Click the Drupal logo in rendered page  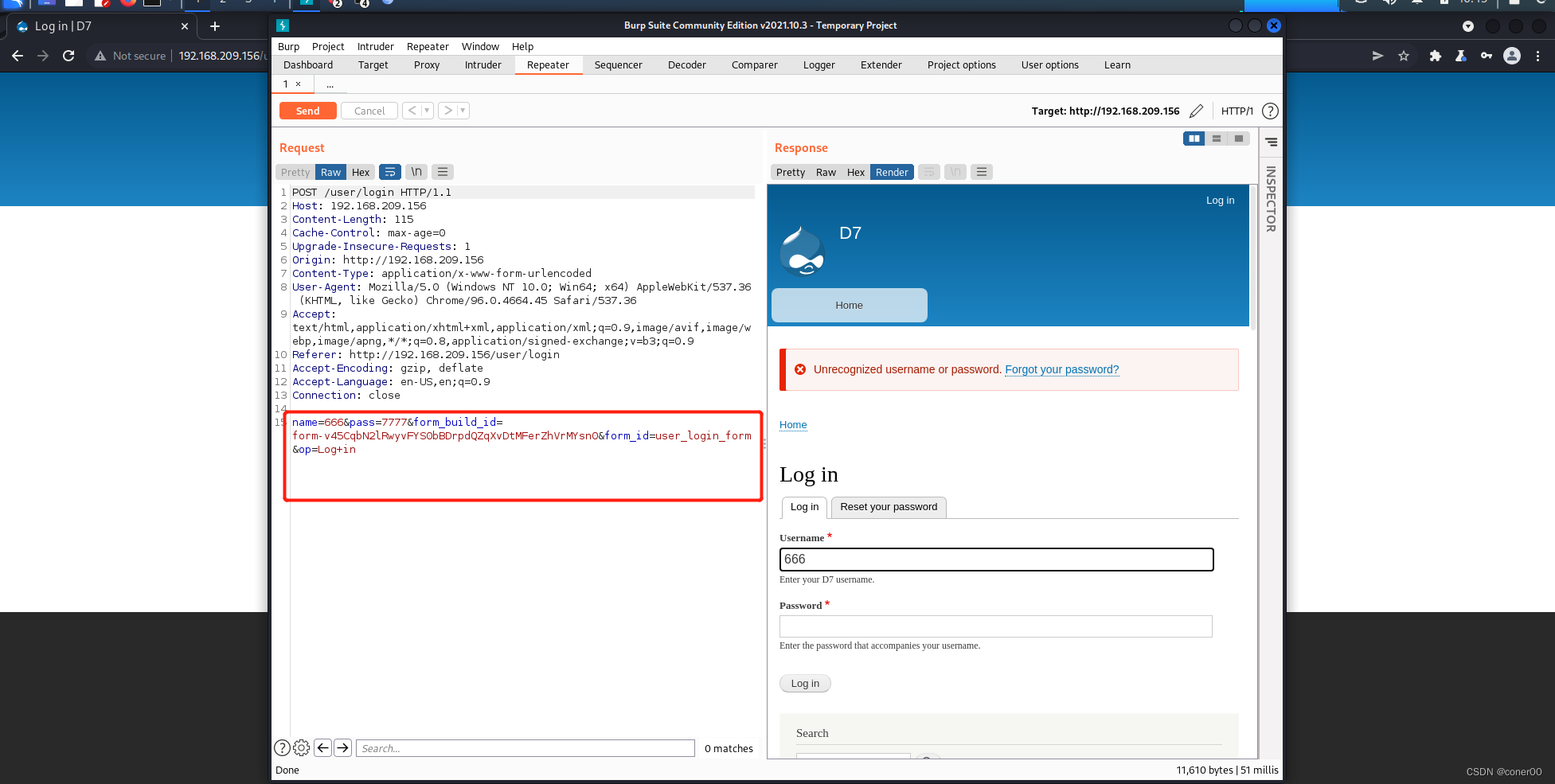pyautogui.click(x=802, y=250)
